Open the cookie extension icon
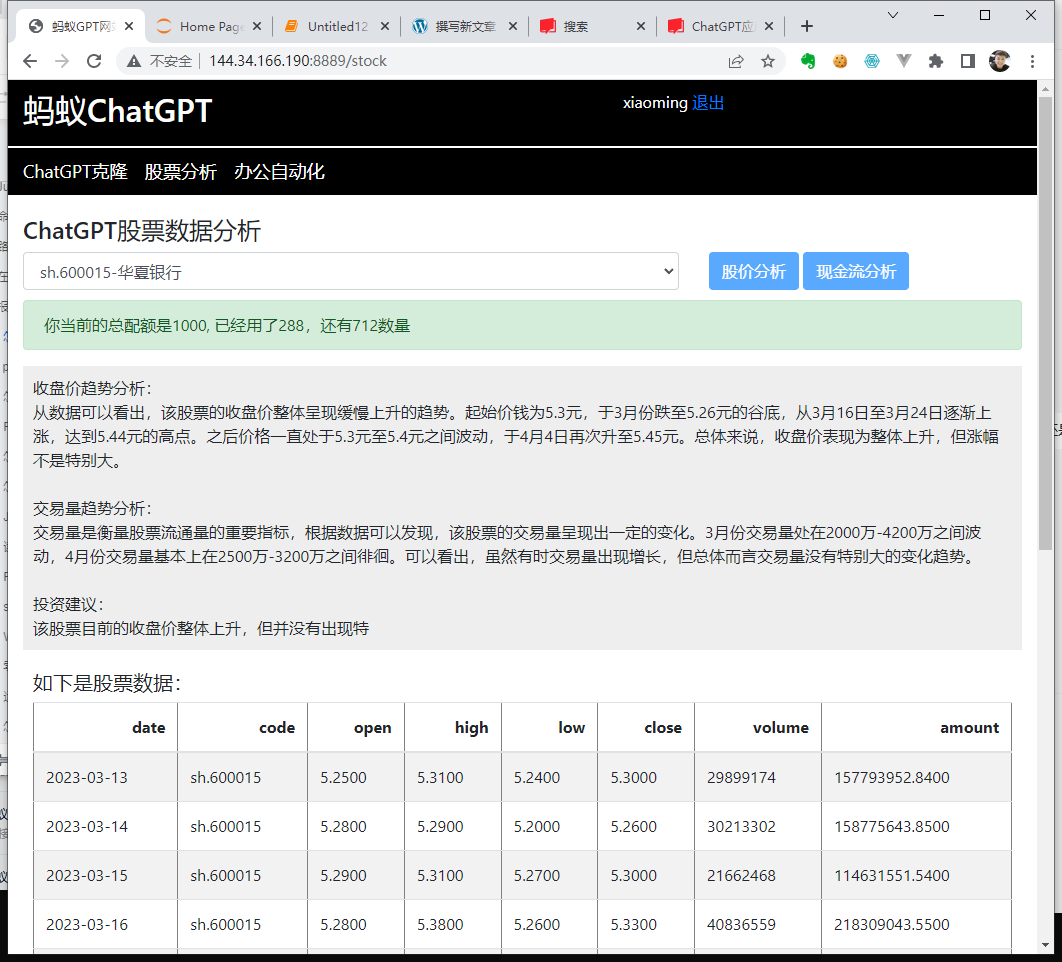This screenshot has width=1062, height=962. 840,61
